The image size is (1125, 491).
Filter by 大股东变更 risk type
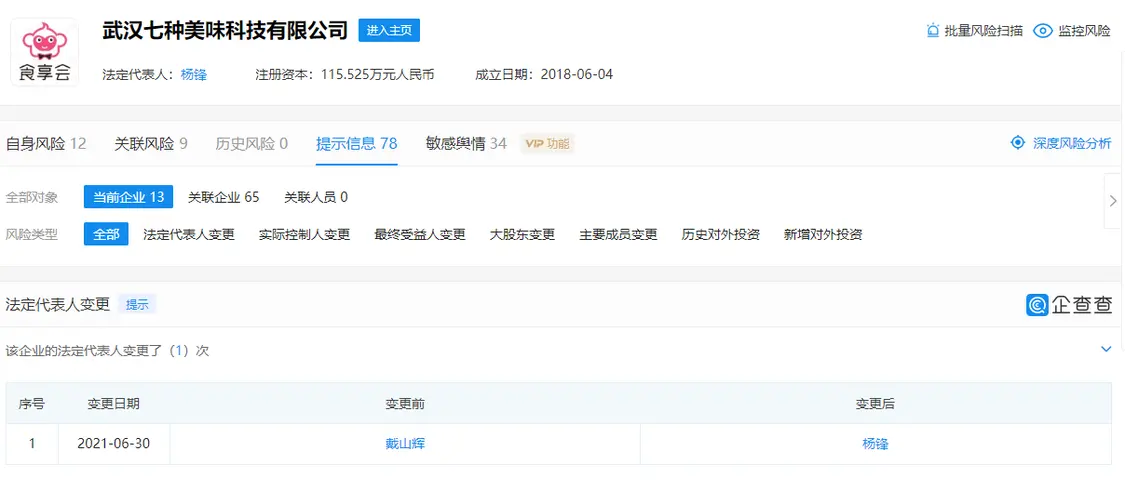tap(522, 234)
